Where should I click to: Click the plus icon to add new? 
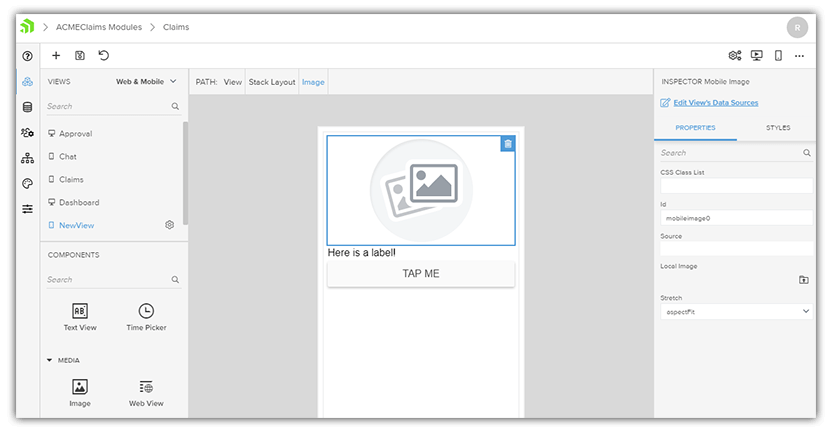56,56
